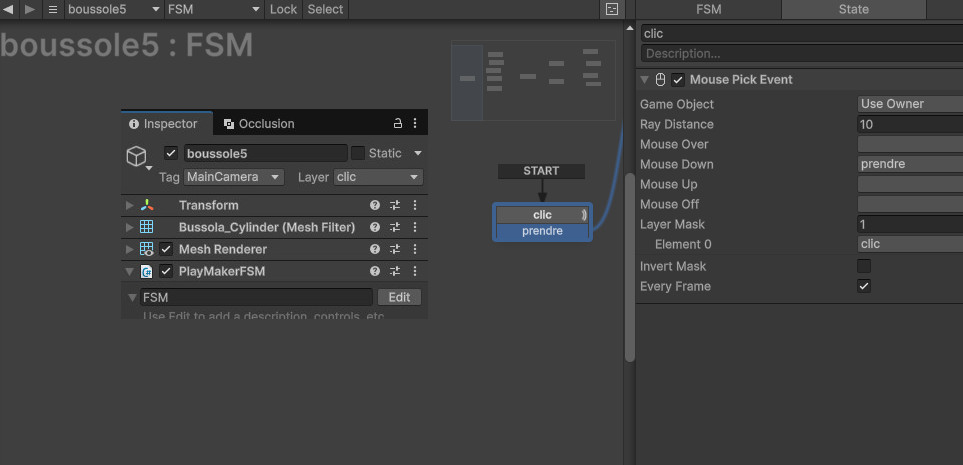Toggle the minimap icon in the toolbar
963x465 pixels.
[x=611, y=9]
